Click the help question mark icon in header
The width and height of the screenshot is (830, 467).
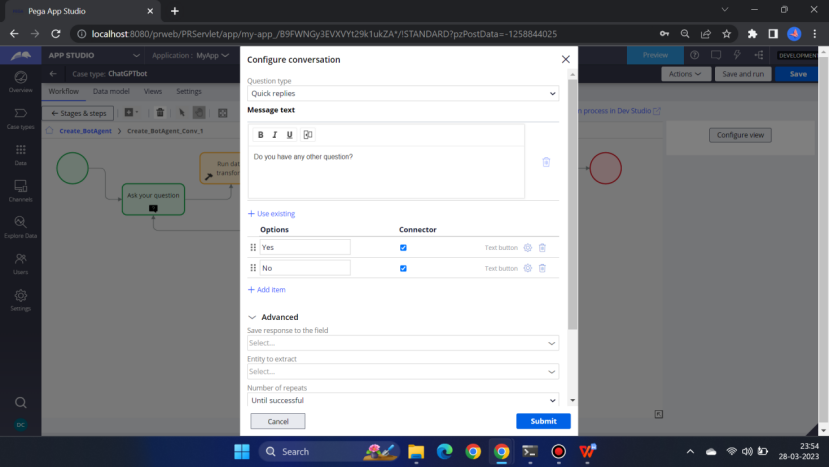coord(694,55)
